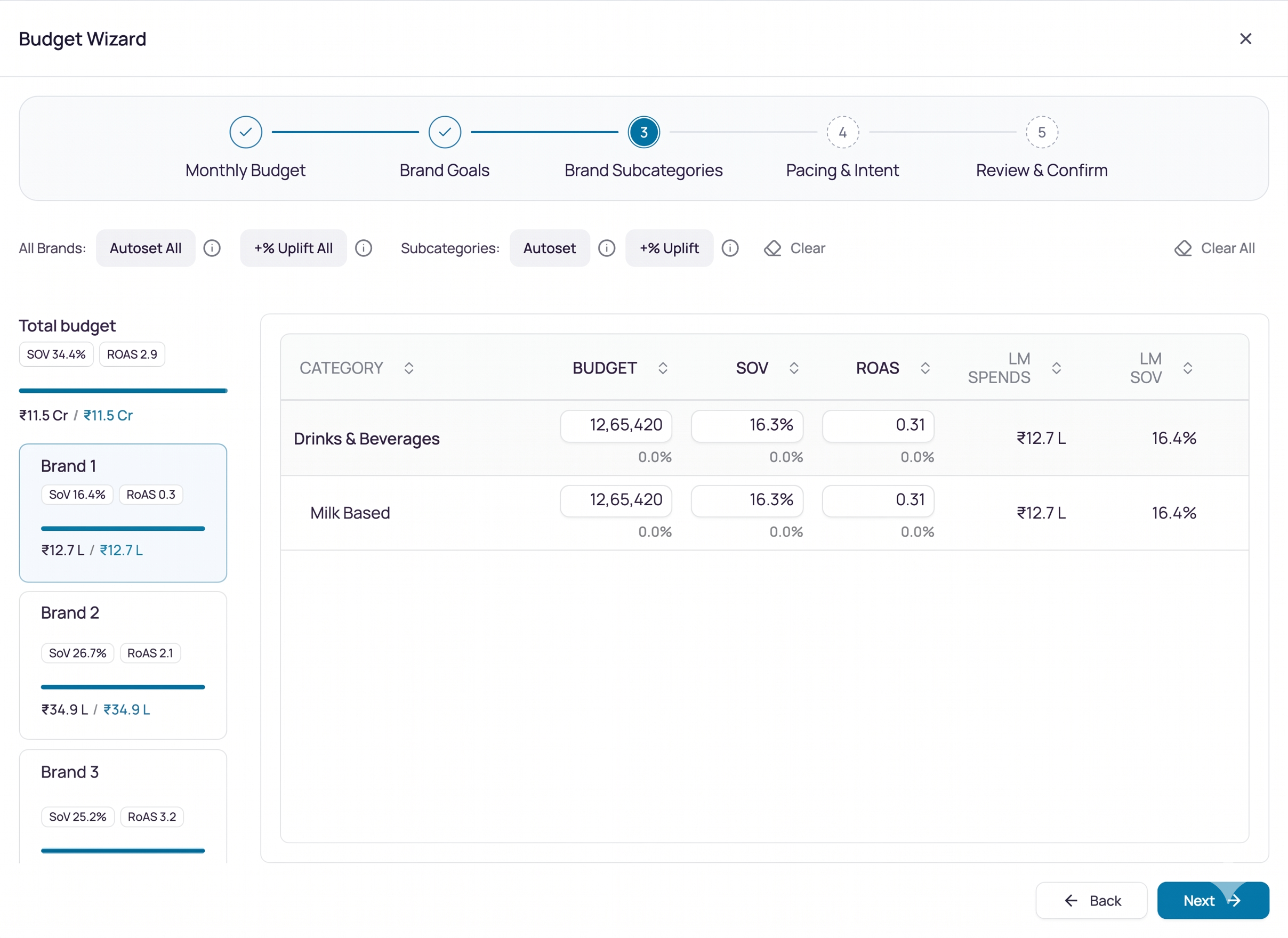Show info for Subcategories Autoset

(x=607, y=248)
